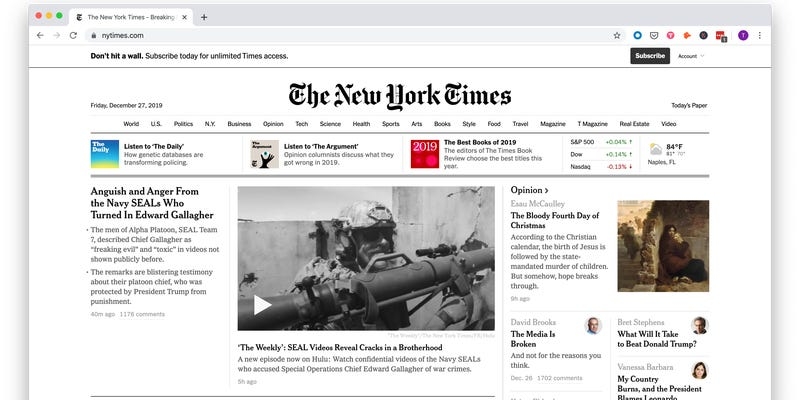Click Vanessa Barbara's portrait

pyautogui.click(x=699, y=370)
